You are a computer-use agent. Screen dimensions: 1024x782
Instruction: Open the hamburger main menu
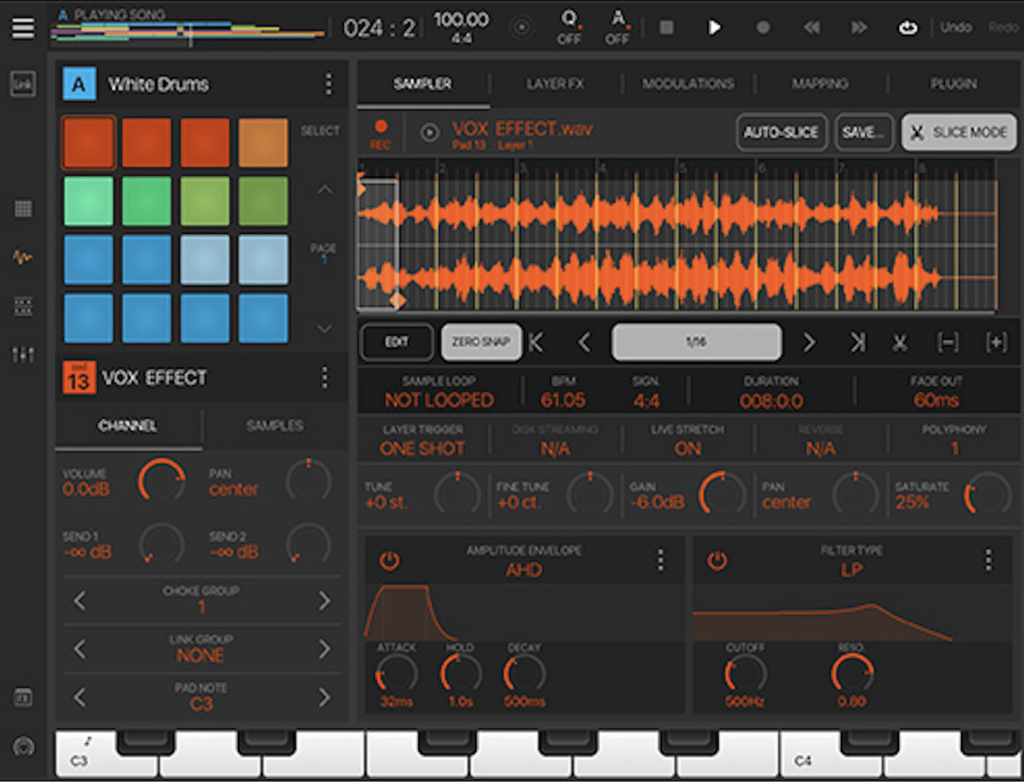coord(22,27)
